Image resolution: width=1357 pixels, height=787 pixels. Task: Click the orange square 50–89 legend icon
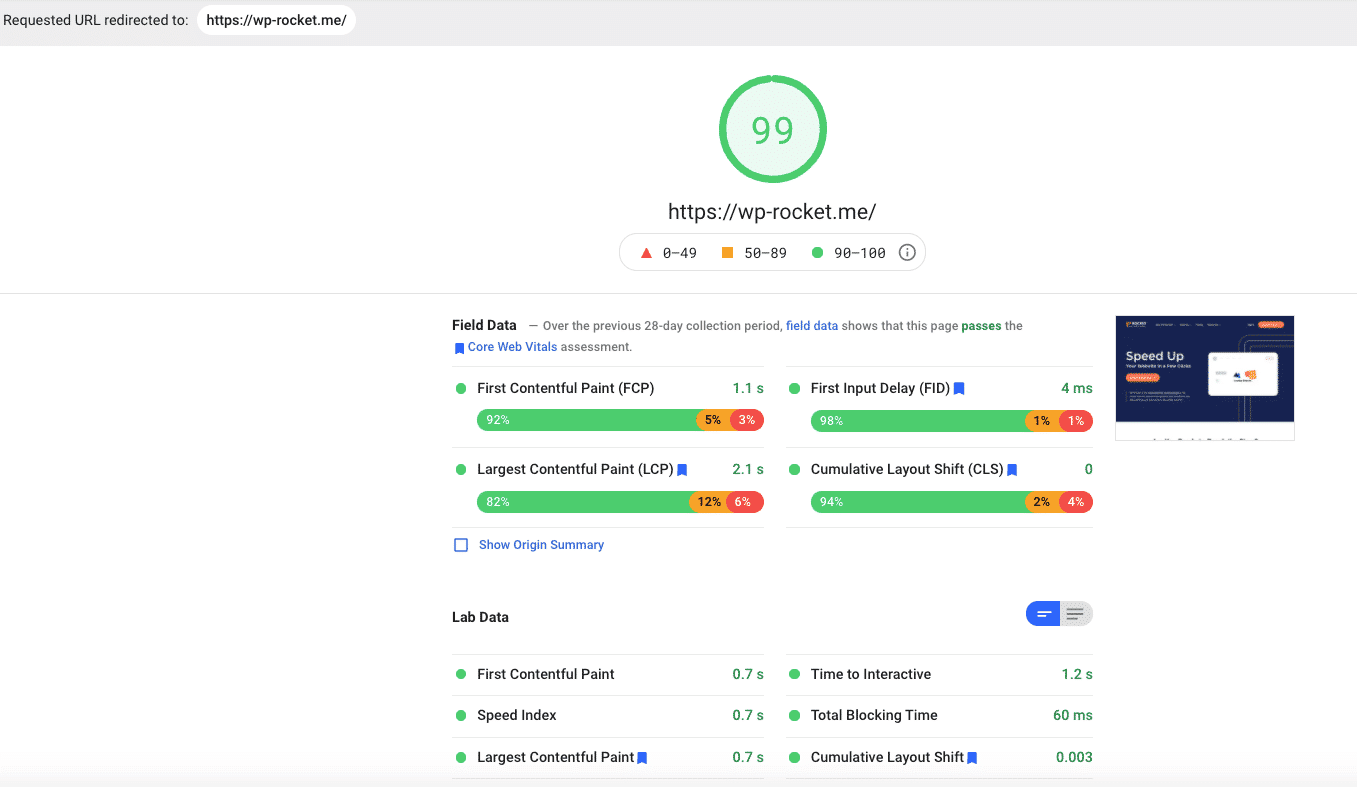point(728,253)
